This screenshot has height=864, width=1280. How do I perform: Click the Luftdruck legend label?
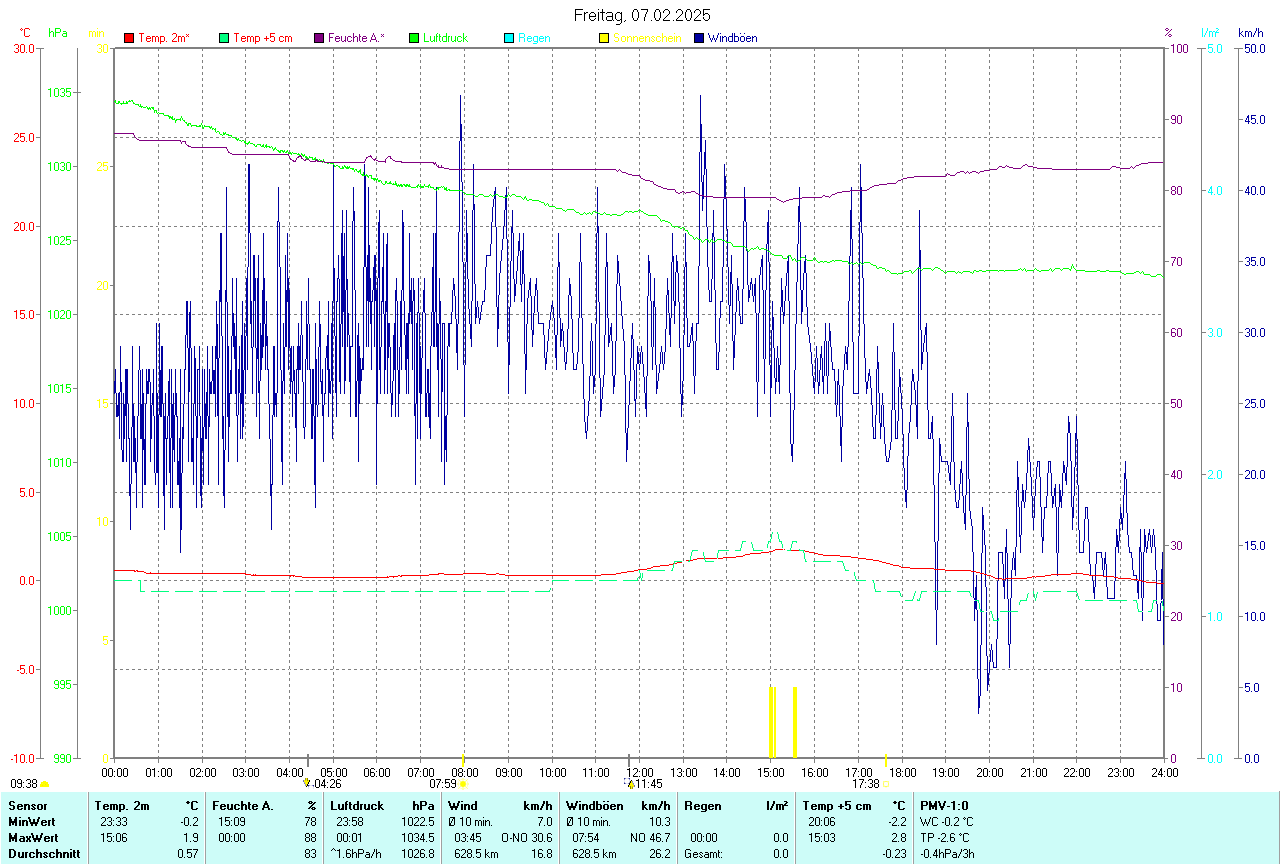coord(445,38)
